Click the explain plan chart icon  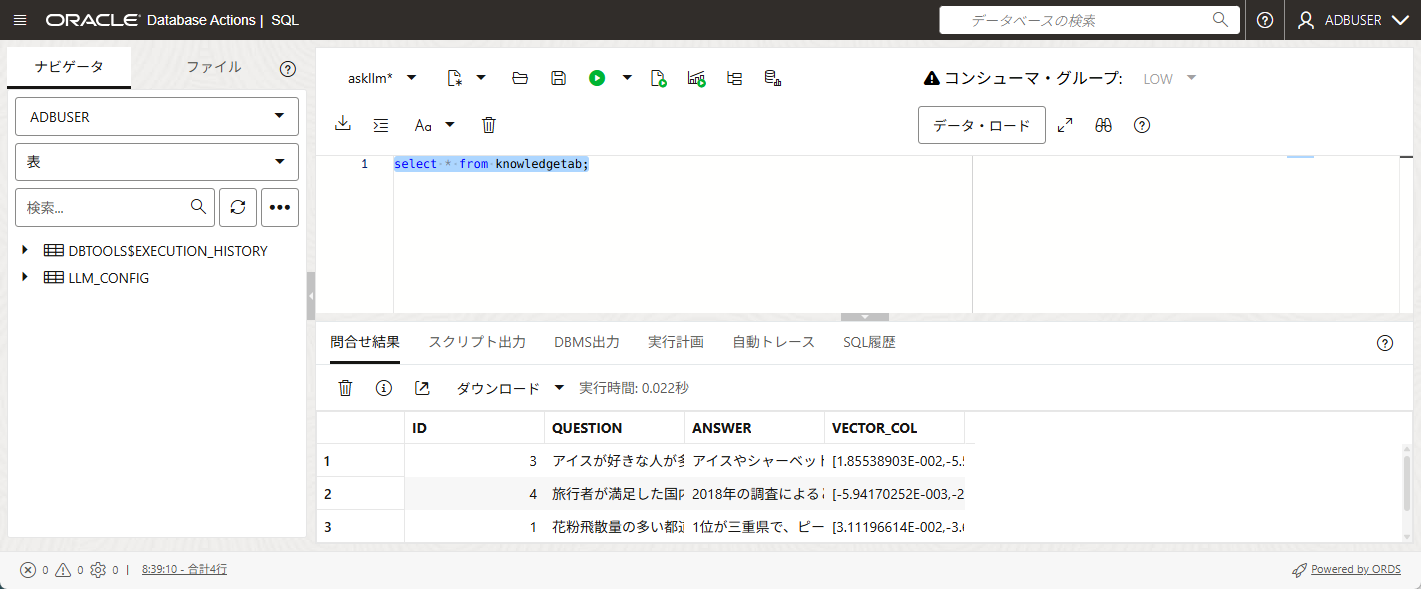(697, 78)
